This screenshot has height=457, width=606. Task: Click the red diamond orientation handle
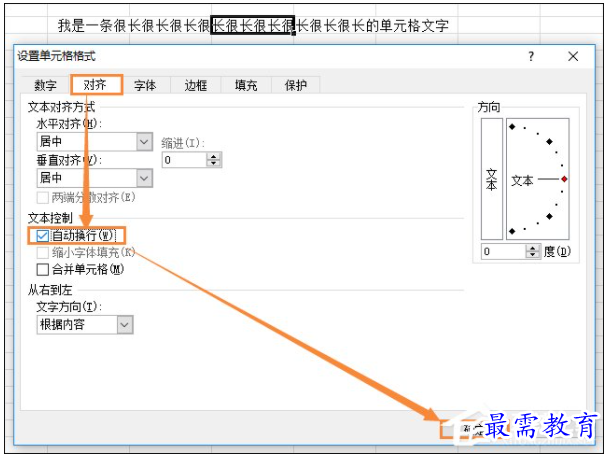point(564,179)
